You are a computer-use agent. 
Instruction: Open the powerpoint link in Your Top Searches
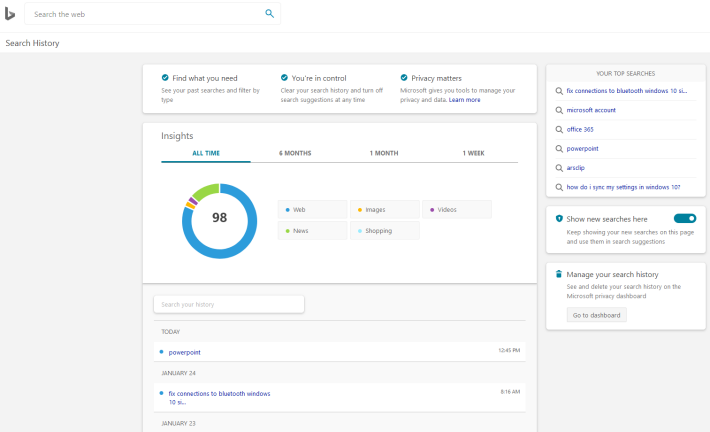coord(582,149)
